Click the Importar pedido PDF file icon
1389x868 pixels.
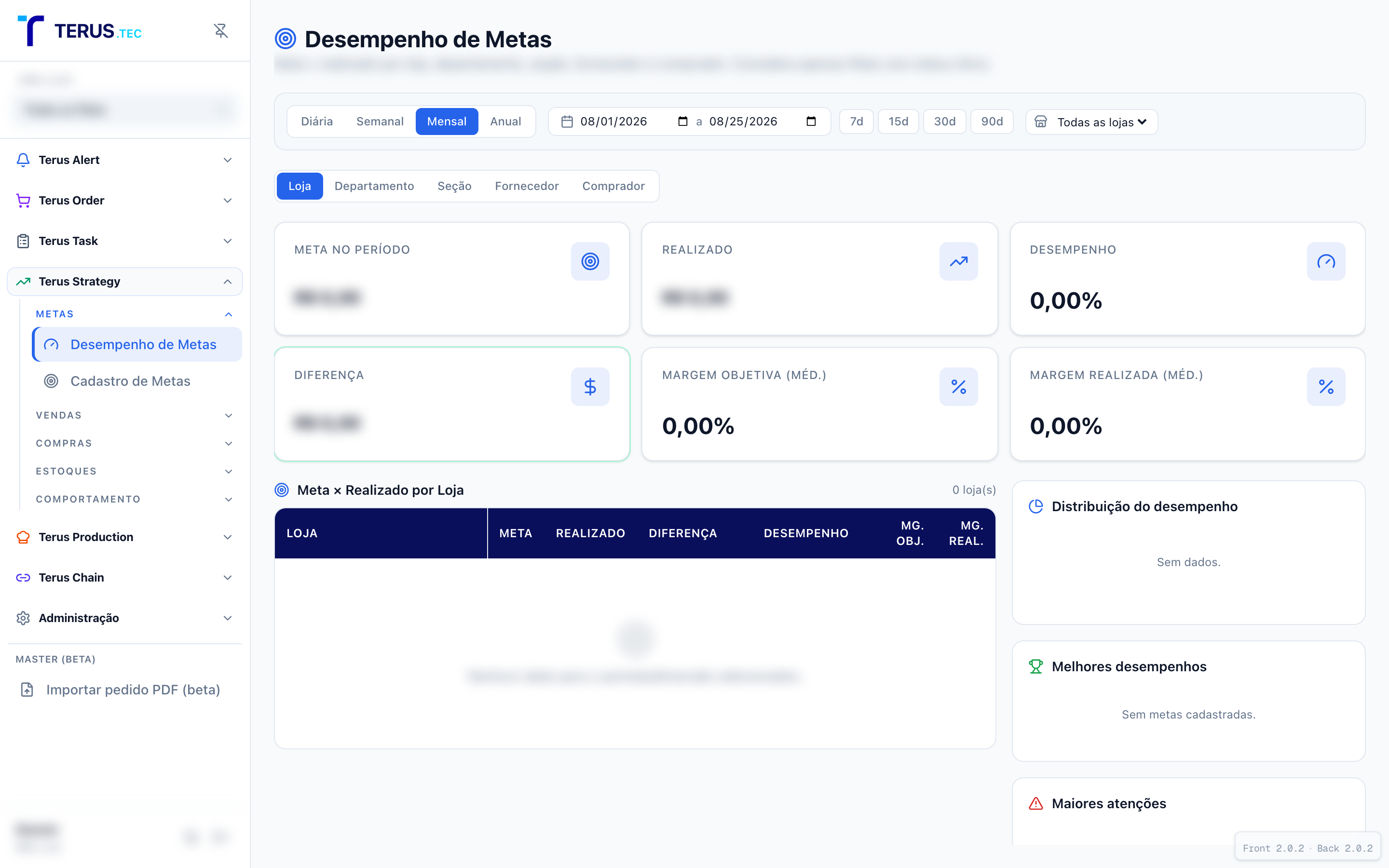(27, 690)
